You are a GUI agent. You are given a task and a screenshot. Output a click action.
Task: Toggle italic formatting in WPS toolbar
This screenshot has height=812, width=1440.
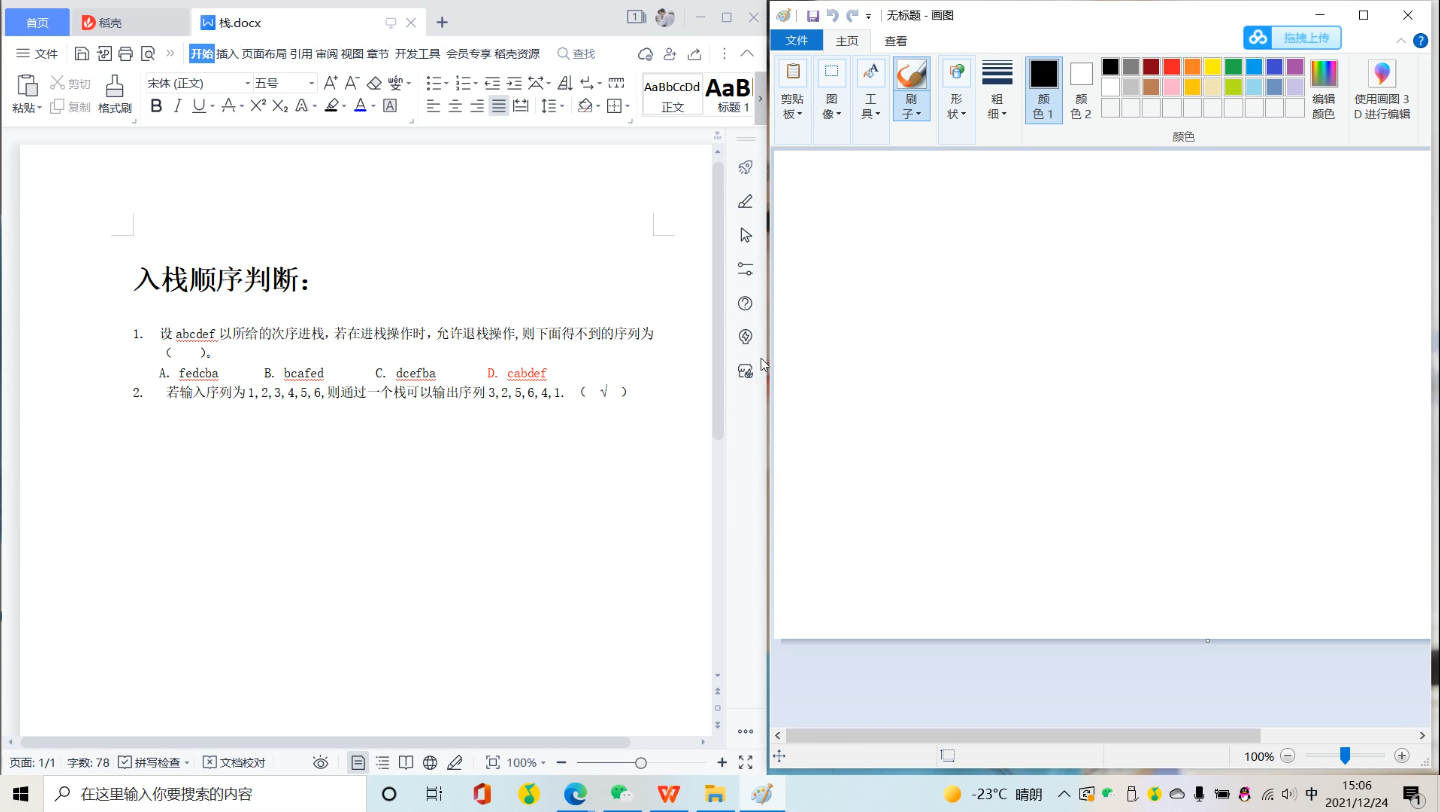[x=178, y=106]
